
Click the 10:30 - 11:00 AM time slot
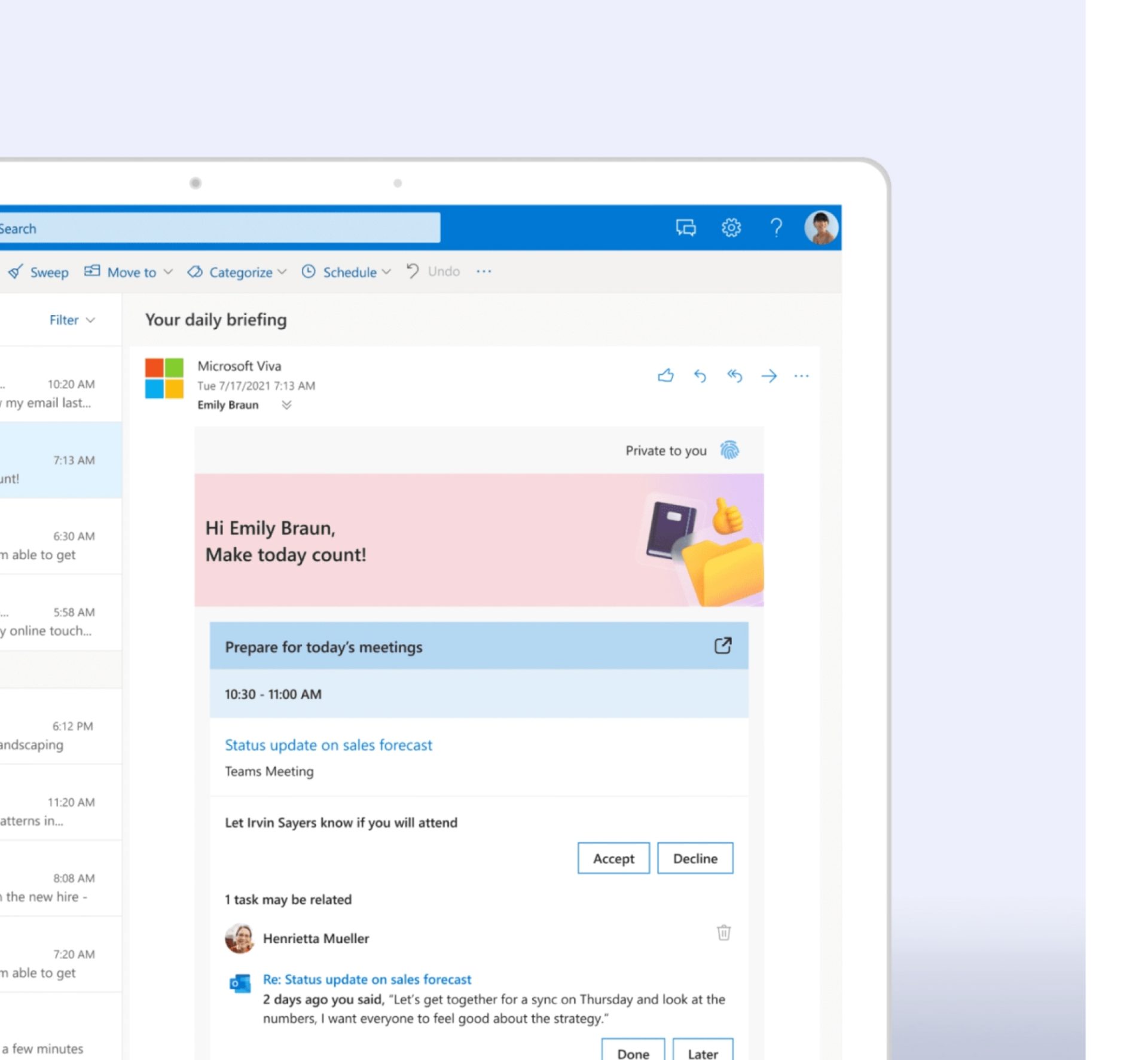pos(479,694)
